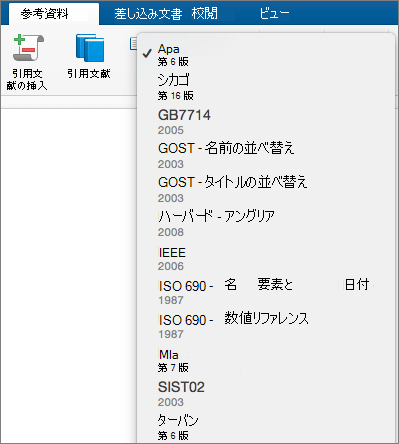Select SIST02 2003 citation style
The height and width of the screenshot is (444, 399).
pyautogui.click(x=266, y=394)
